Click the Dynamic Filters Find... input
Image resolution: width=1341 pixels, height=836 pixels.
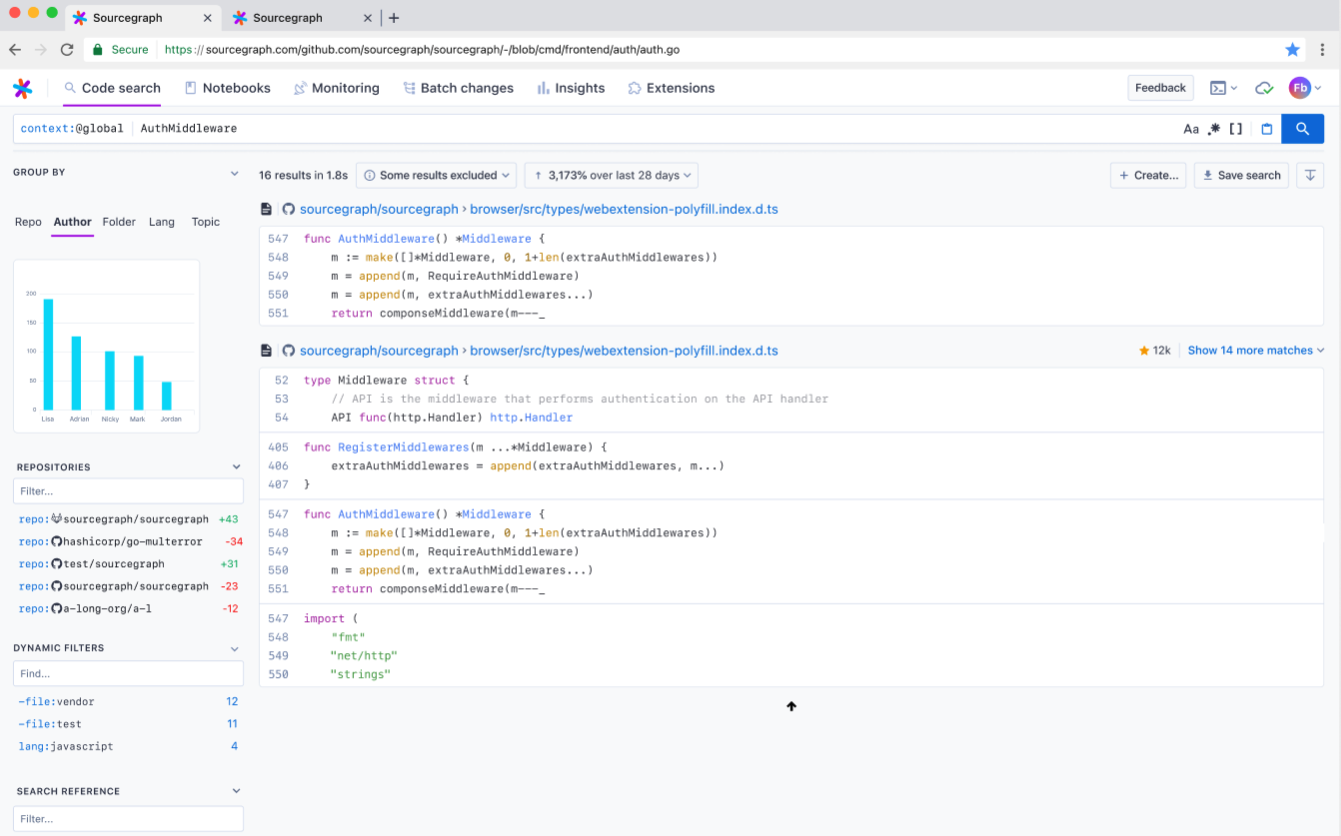click(128, 674)
